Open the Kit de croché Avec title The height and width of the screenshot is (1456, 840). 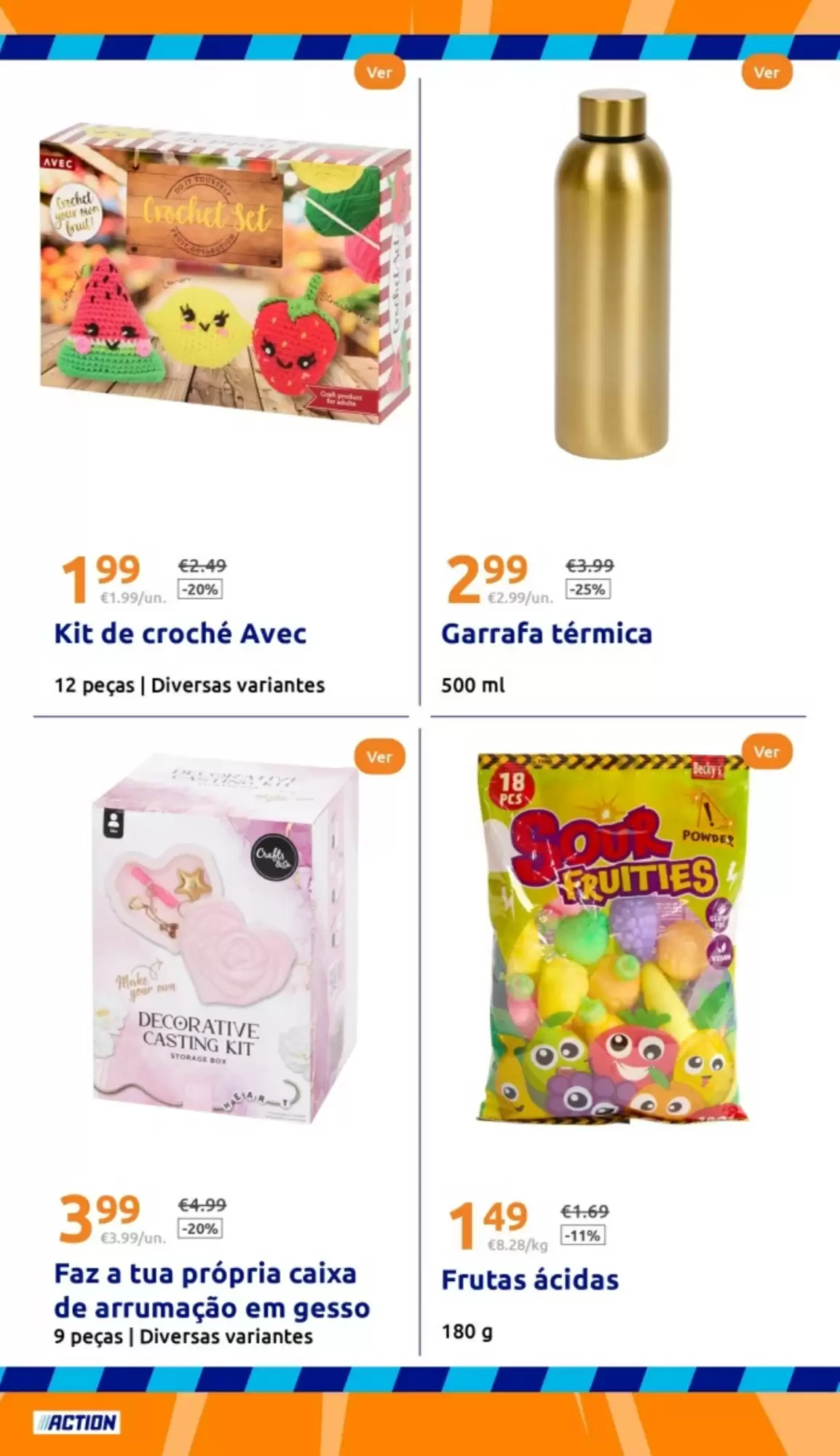click(181, 633)
